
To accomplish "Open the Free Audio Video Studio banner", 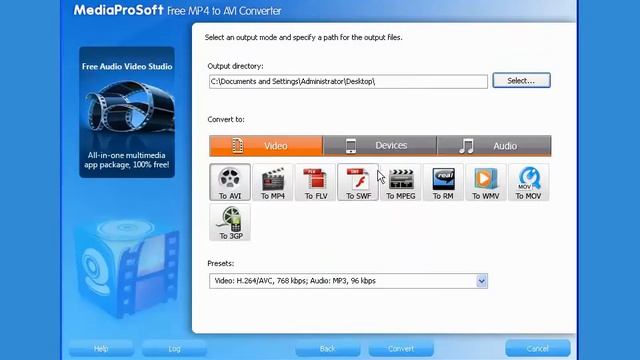I will click(x=127, y=112).
